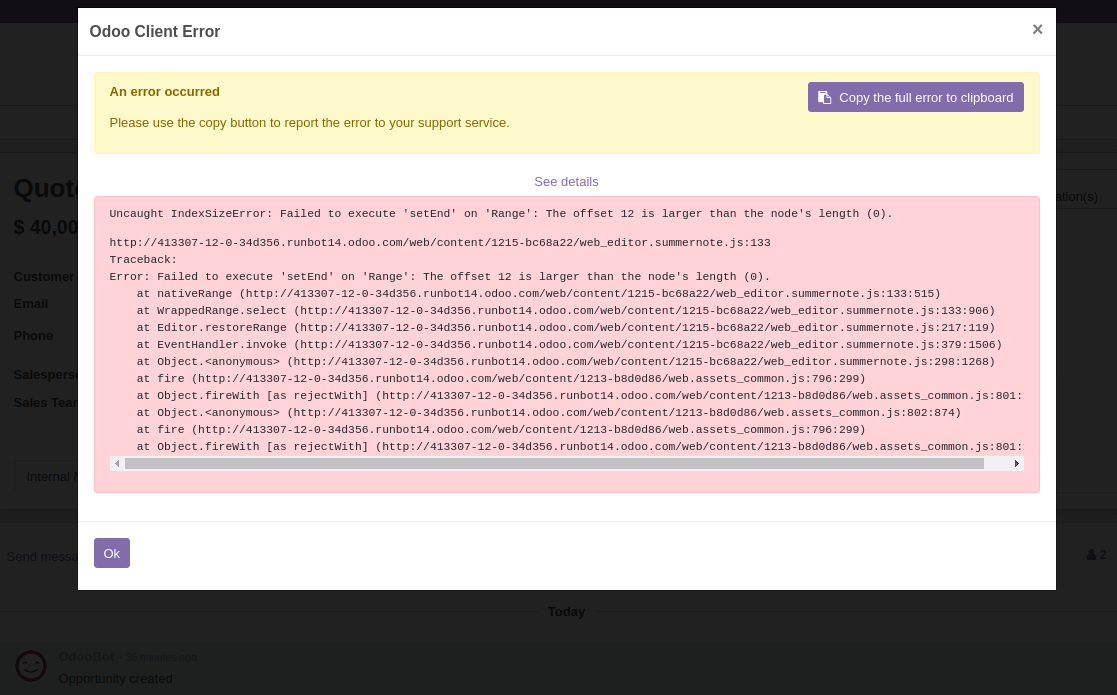Click the traceback horizontal scrollbar track
Screen dimensions: 1117x695
566,463
